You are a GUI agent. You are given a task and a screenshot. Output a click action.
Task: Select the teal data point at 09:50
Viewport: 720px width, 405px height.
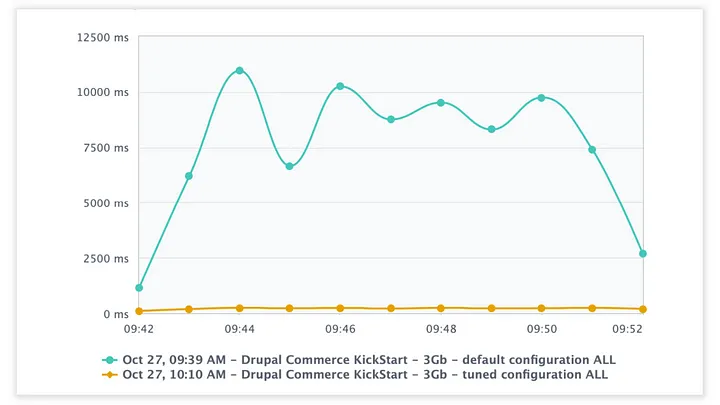(x=541, y=98)
